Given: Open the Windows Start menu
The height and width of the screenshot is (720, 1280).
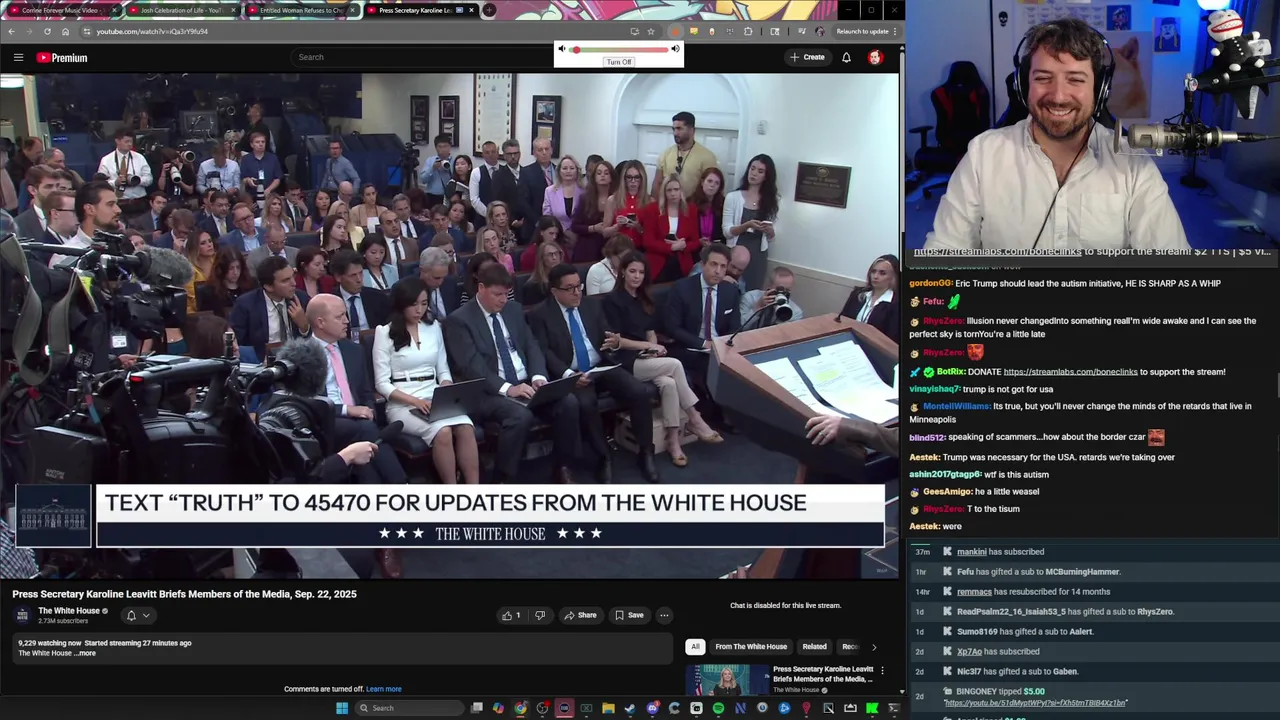Looking at the screenshot, I should 342,708.
